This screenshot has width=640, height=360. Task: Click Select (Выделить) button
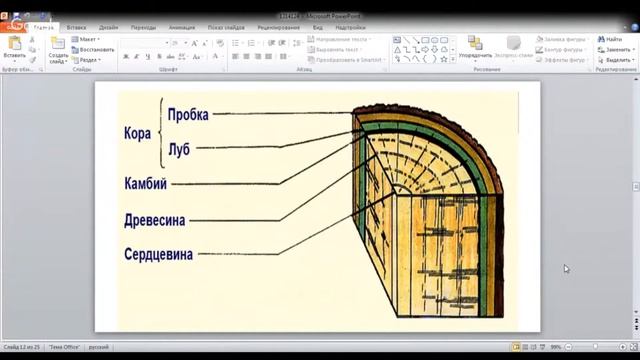[x=616, y=60]
